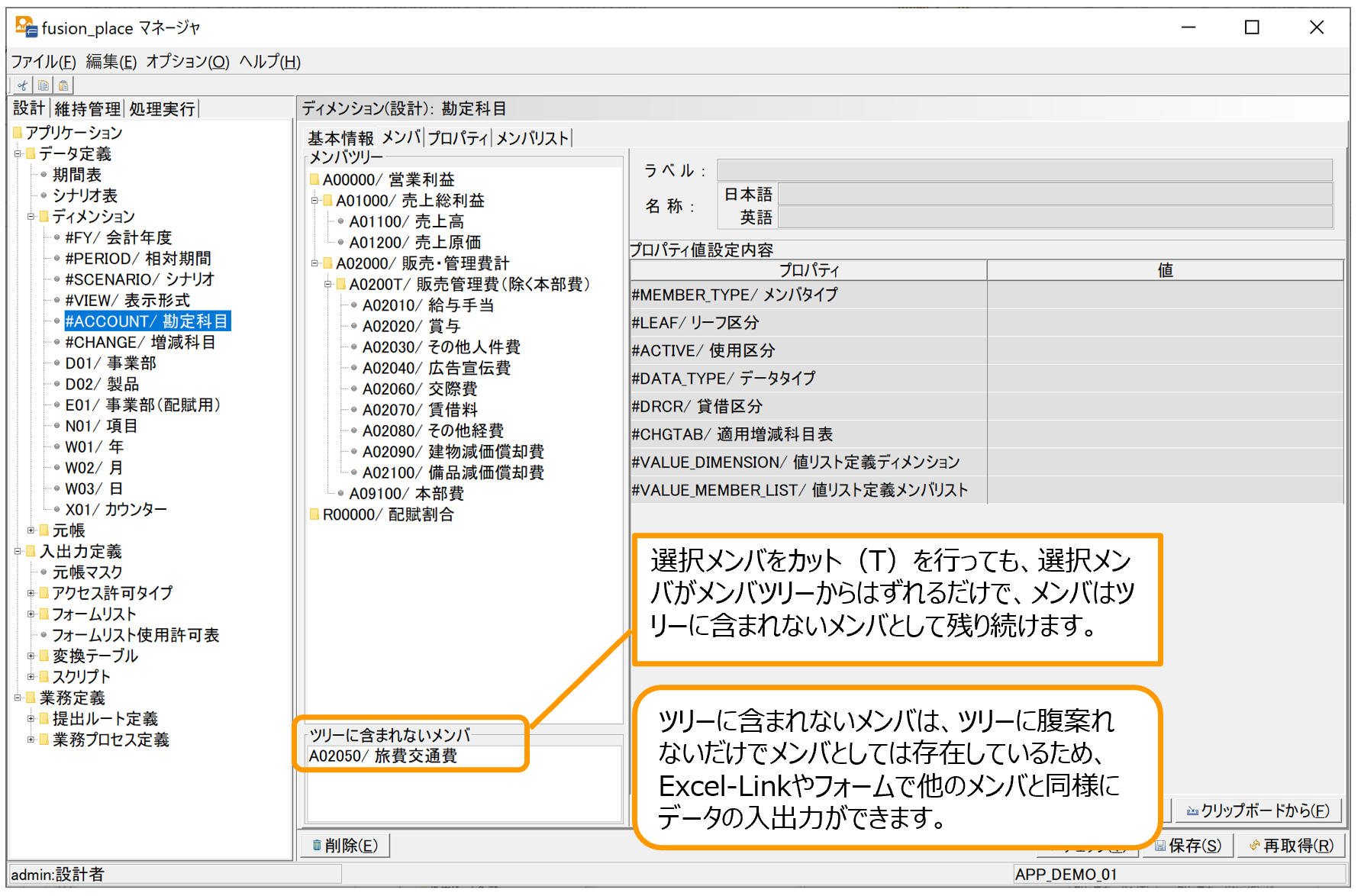
Task: Switch to the 処理実行 tab
Action: pyautogui.click(x=163, y=109)
